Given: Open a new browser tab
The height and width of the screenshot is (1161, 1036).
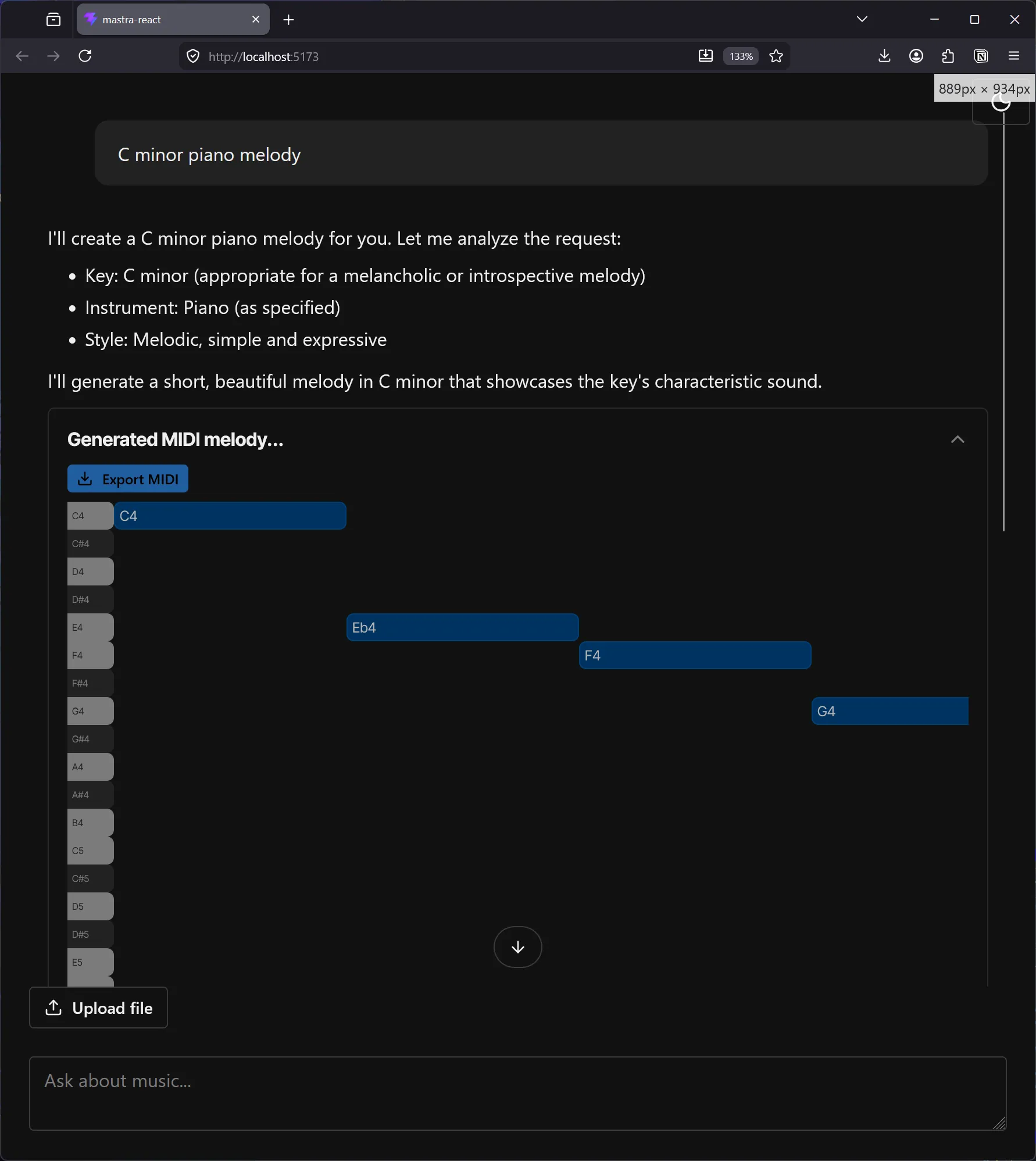Looking at the screenshot, I should click(x=288, y=20).
